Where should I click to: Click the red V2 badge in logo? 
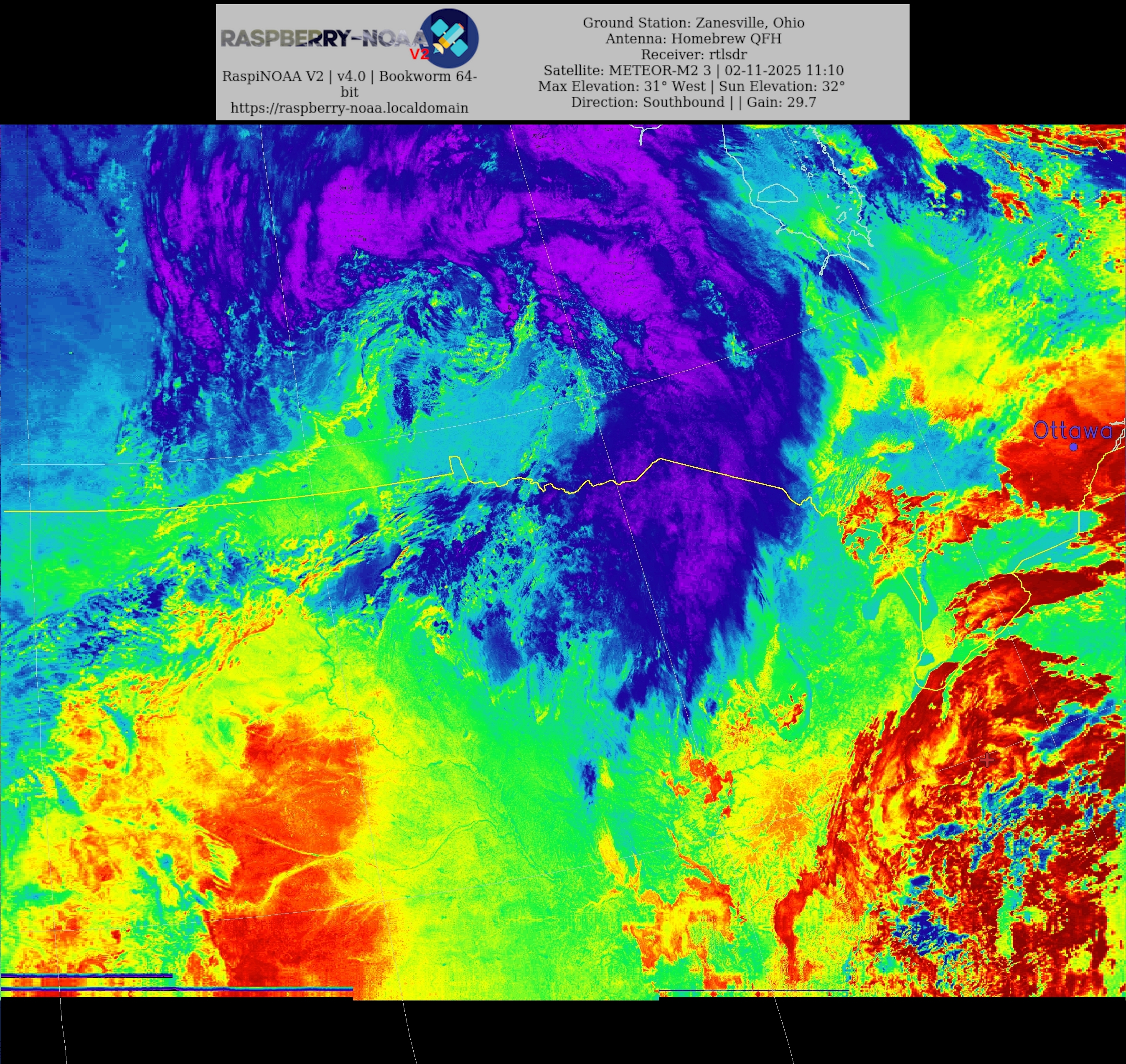[419, 54]
